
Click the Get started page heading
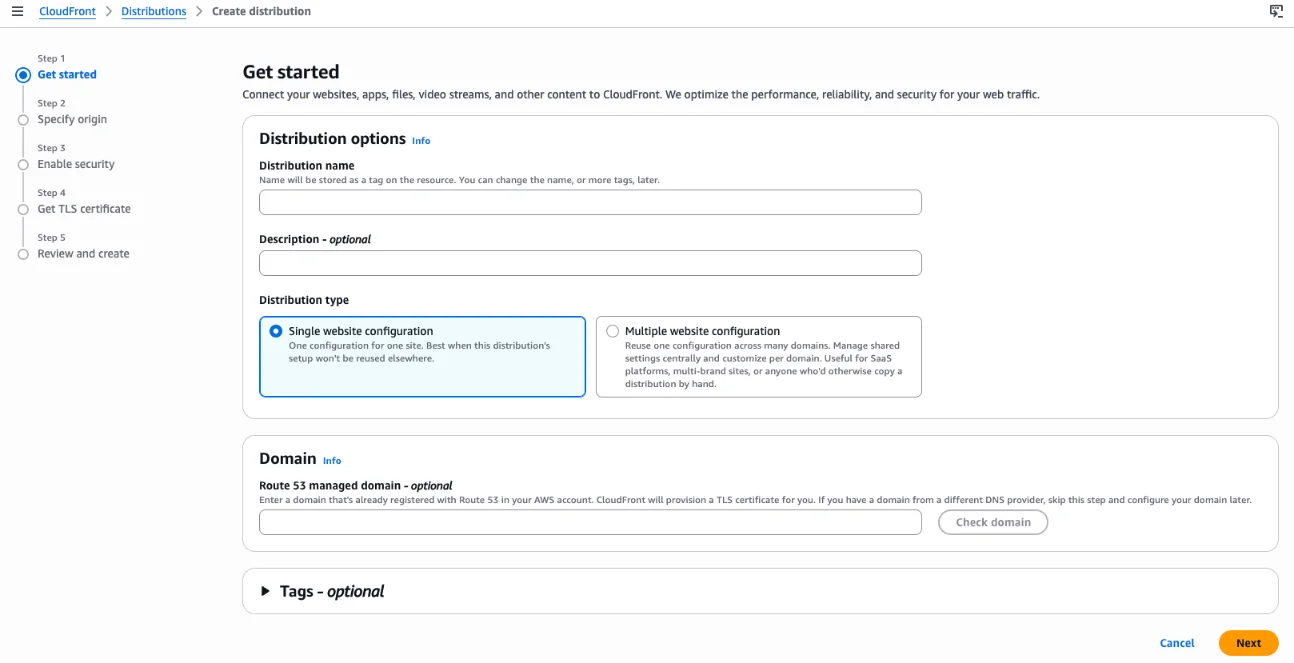click(x=291, y=72)
